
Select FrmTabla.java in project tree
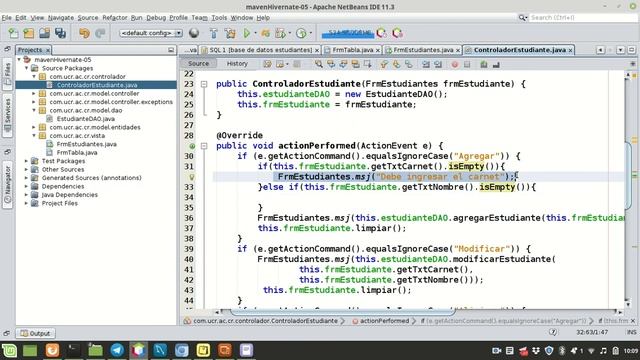click(x=77, y=153)
